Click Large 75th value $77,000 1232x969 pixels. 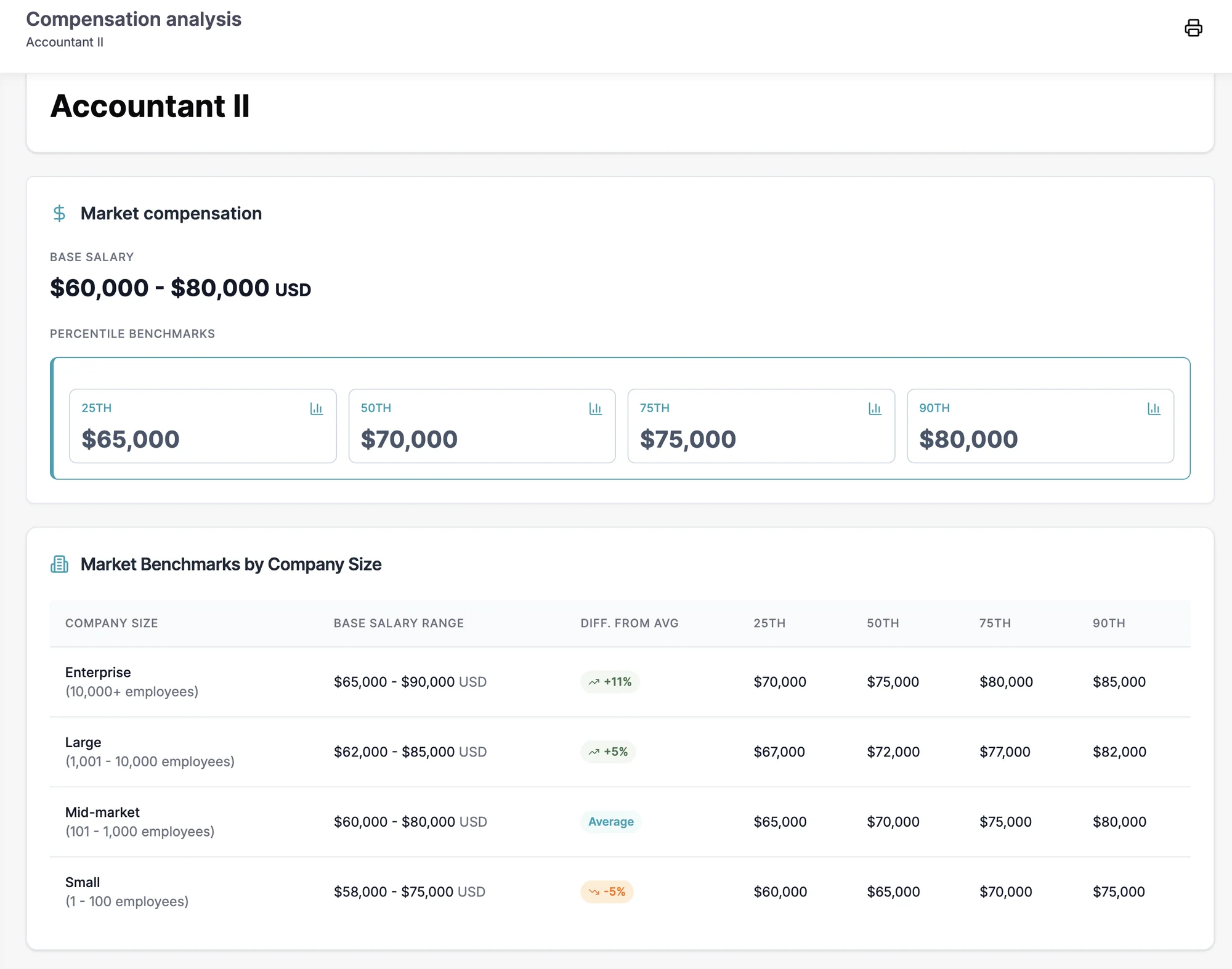(1005, 752)
